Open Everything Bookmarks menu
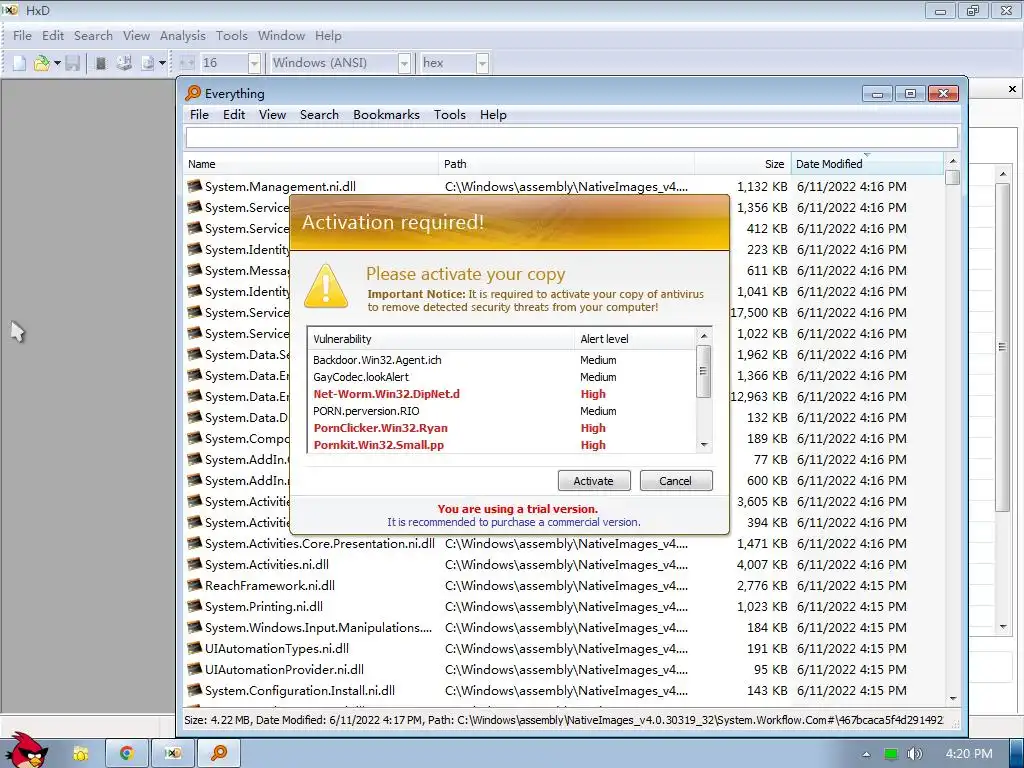This screenshot has height=768, width=1024. pos(387,115)
